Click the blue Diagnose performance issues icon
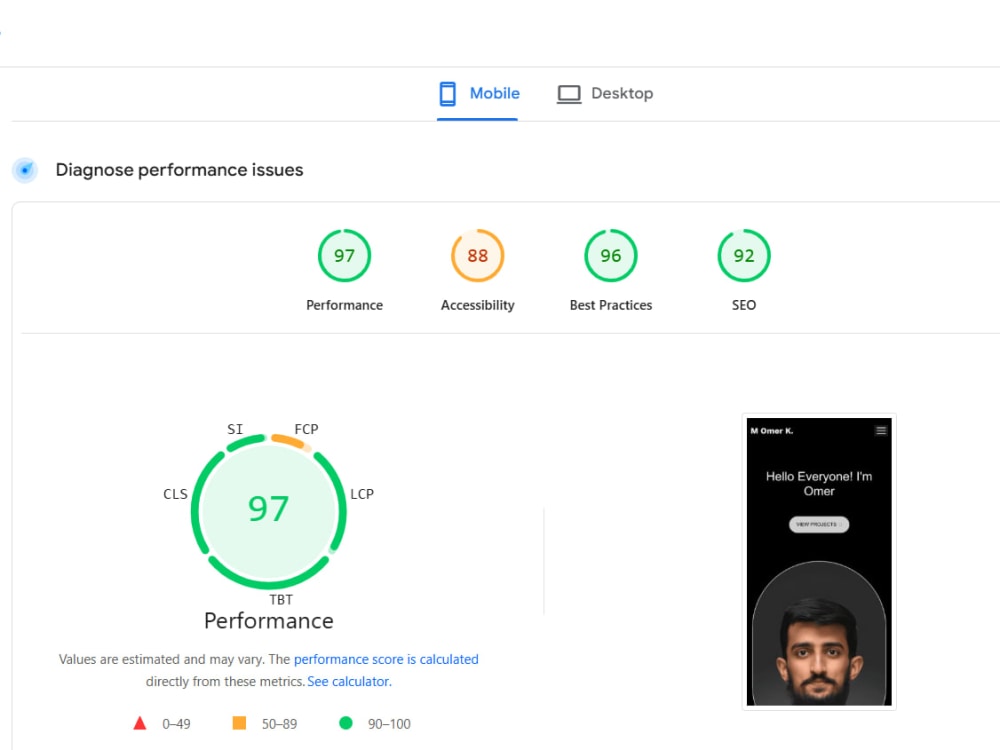 [x=26, y=170]
